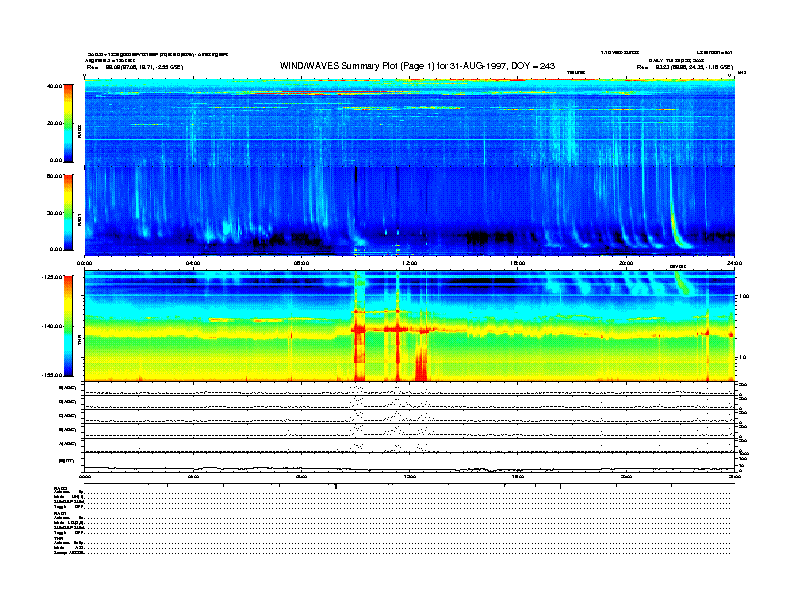Click the 20.00 value on RAD2 scale
The width and height of the screenshot is (792, 612).
pos(54,123)
